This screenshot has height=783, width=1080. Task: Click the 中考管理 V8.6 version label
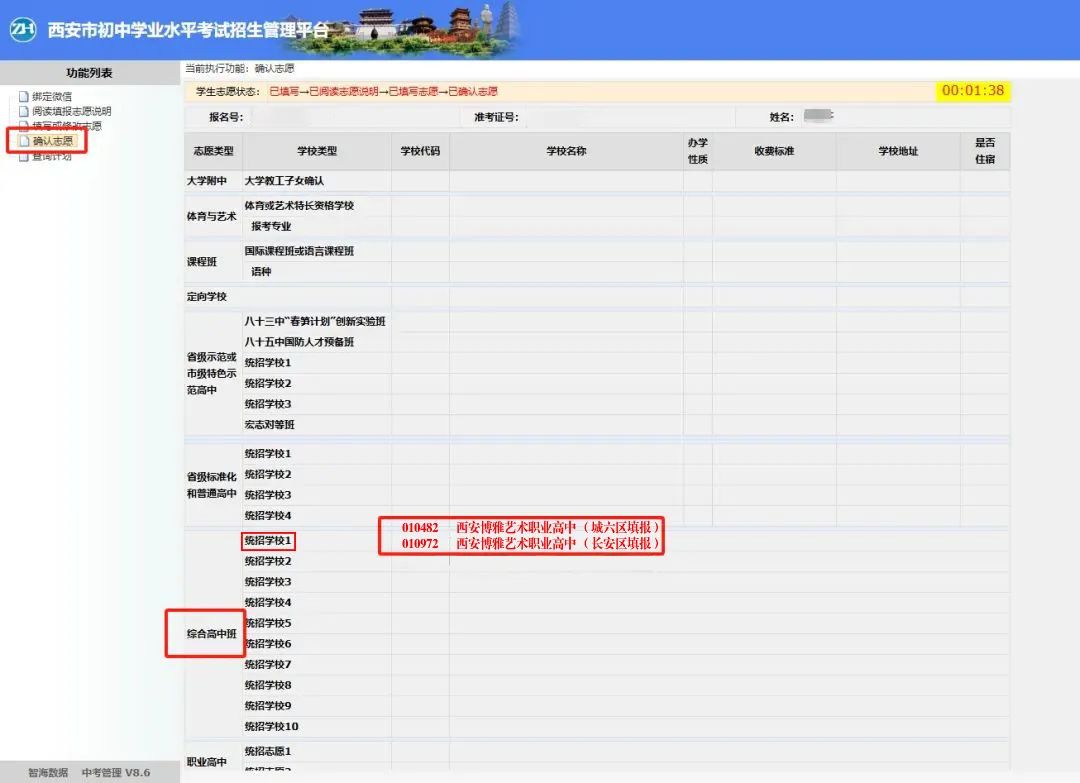(117, 771)
